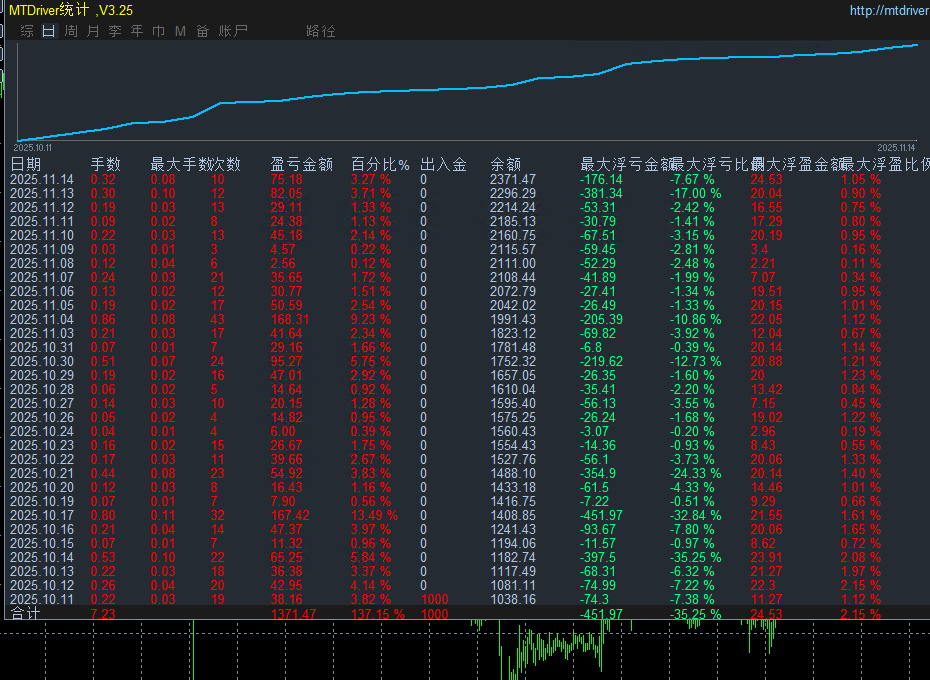Open the 账户 account tab
The image size is (930, 680).
click(x=233, y=31)
